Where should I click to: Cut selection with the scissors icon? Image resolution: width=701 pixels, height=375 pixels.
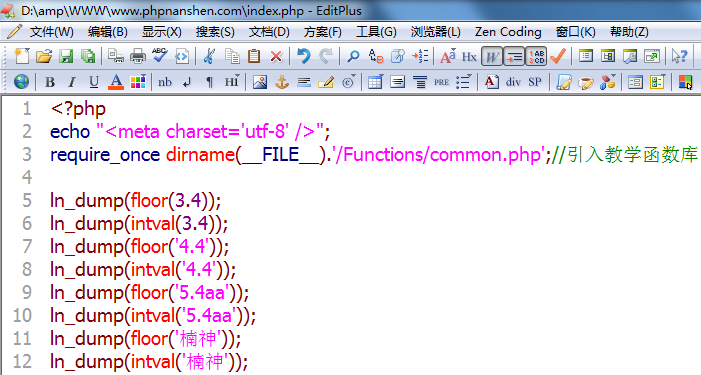click(x=209, y=56)
